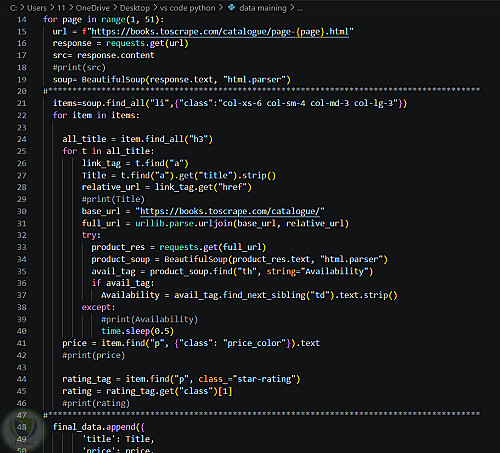Click line number 32 beside the try statement
The image size is (500, 453).
pos(22,235)
